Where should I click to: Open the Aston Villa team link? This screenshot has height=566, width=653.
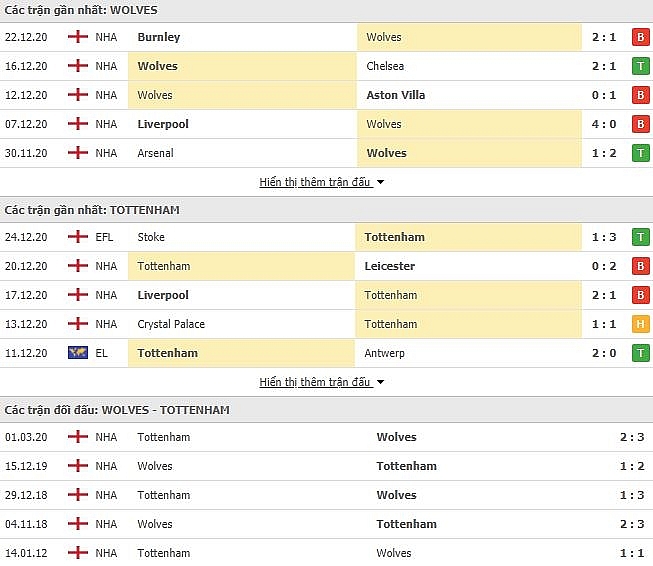point(396,95)
